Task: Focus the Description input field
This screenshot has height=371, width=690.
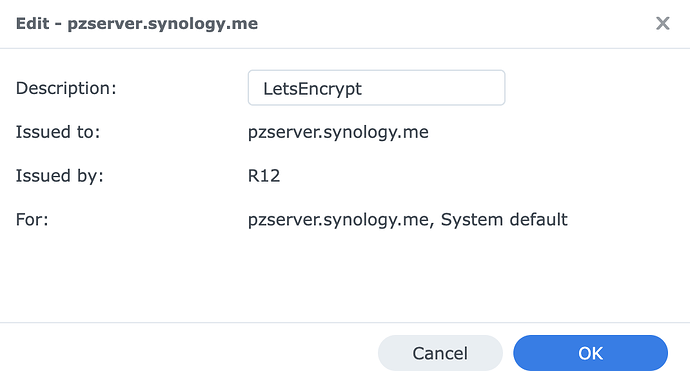Action: (x=376, y=88)
